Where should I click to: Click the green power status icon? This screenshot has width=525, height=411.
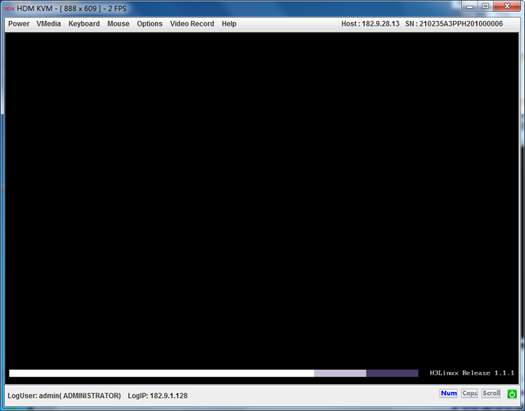pos(512,394)
